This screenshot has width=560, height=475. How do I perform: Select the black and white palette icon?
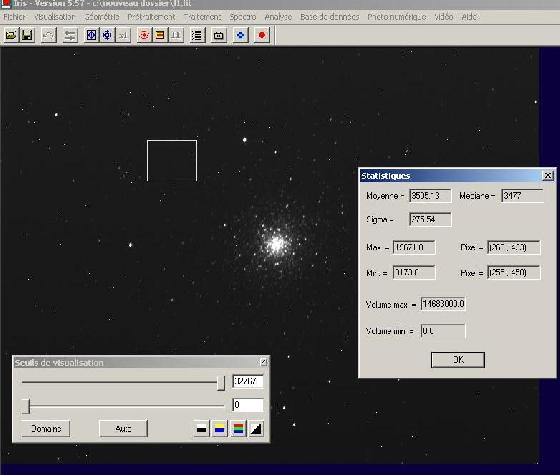[x=201, y=429]
